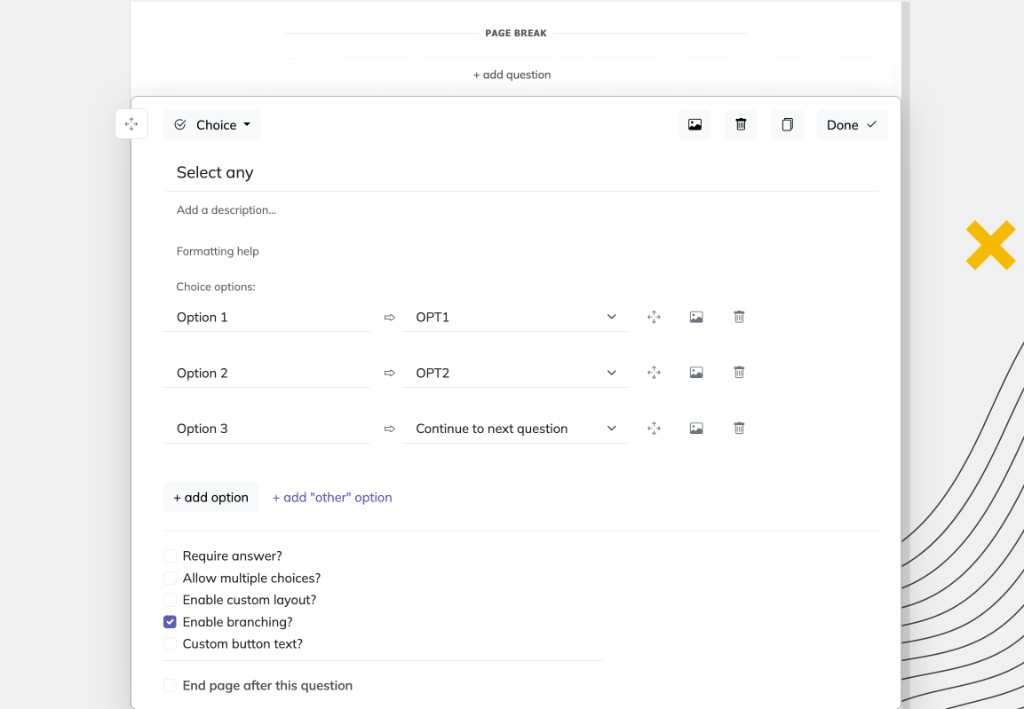Duplicate the question using copy icon
1024x709 pixels.
coord(787,125)
